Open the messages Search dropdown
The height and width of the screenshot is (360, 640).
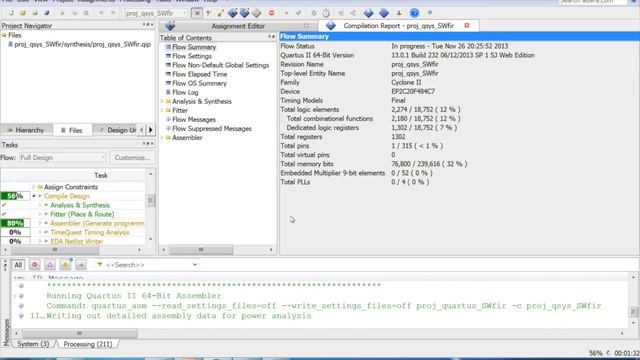coord(195,265)
